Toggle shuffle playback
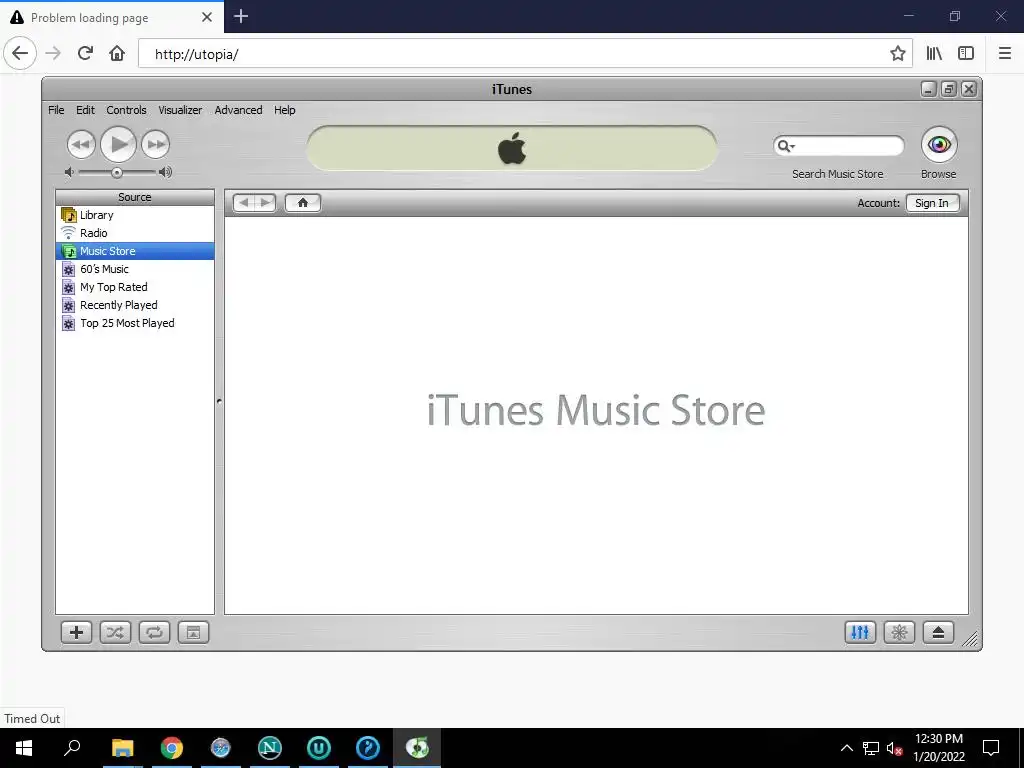Screen dimensions: 1024x768 (x=115, y=632)
